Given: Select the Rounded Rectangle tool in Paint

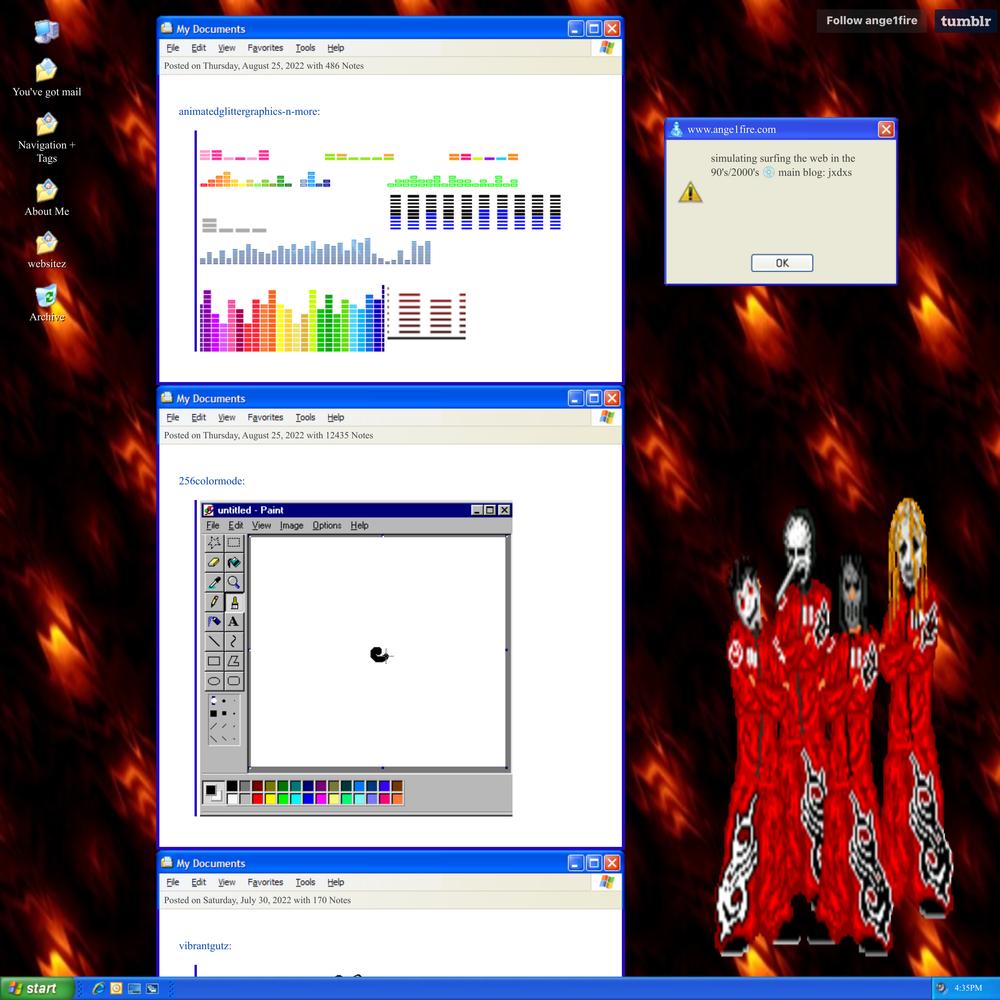Looking at the screenshot, I should pos(234,681).
